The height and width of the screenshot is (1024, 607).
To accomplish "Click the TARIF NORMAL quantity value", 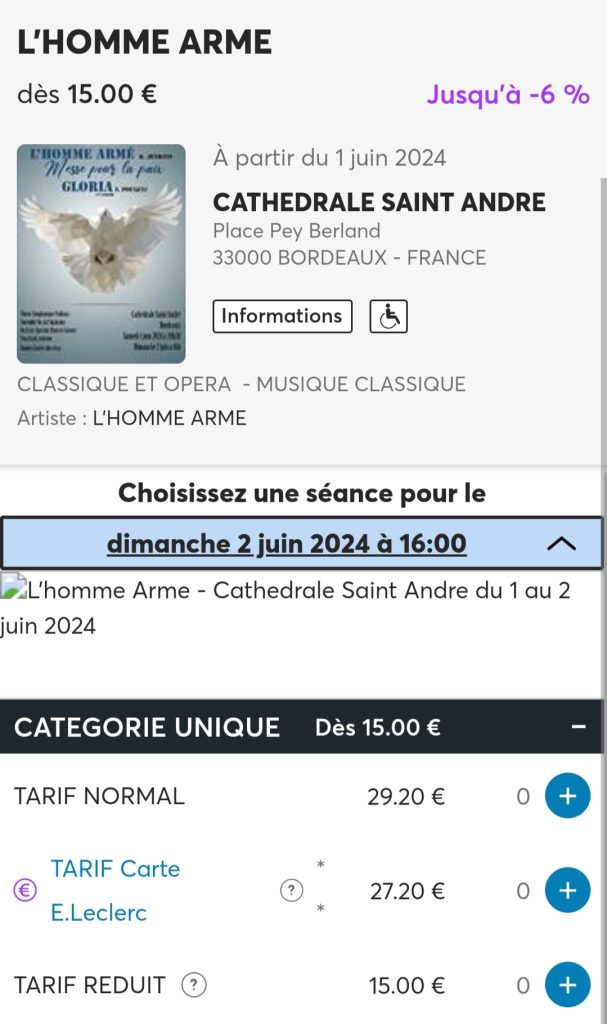I will [x=522, y=796].
